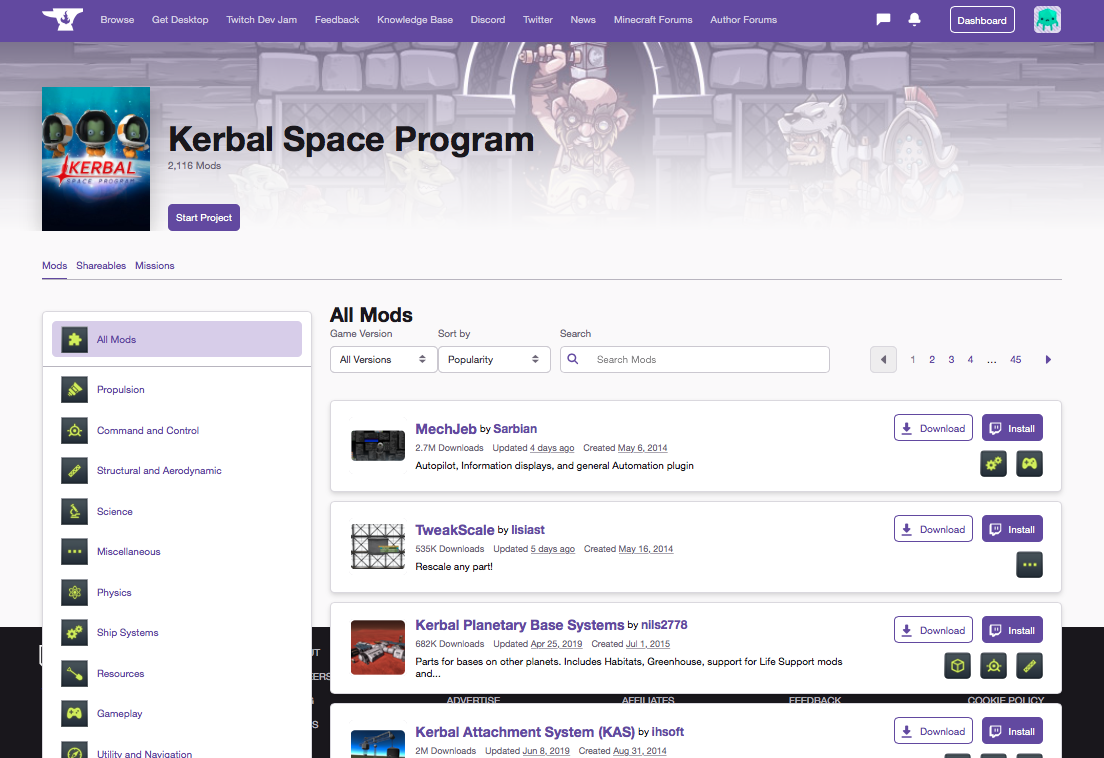This screenshot has height=758, width=1104.
Task: Open Twitch Dev Jam nav link
Action: tap(262, 20)
